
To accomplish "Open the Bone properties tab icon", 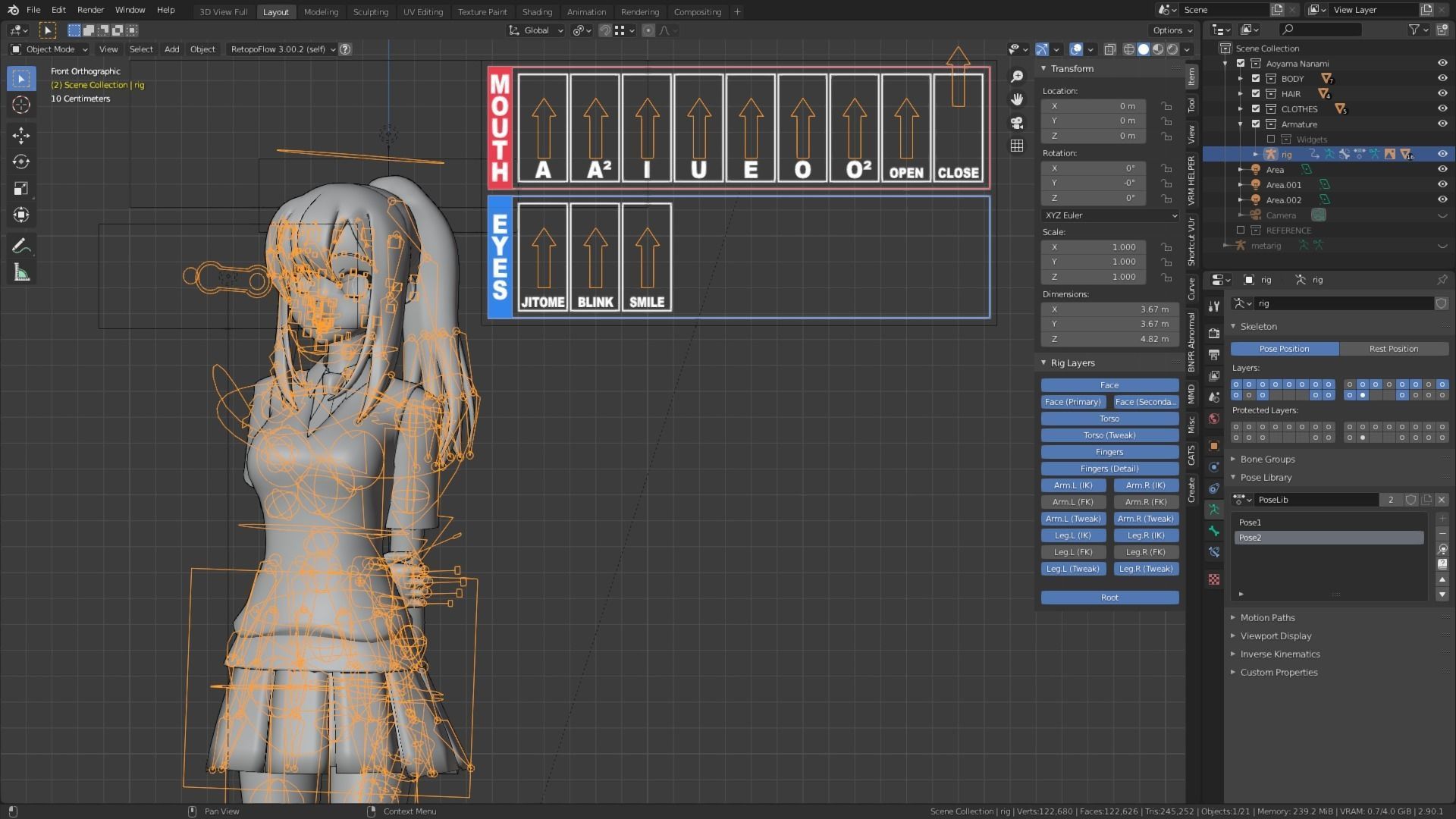I will click(1214, 531).
